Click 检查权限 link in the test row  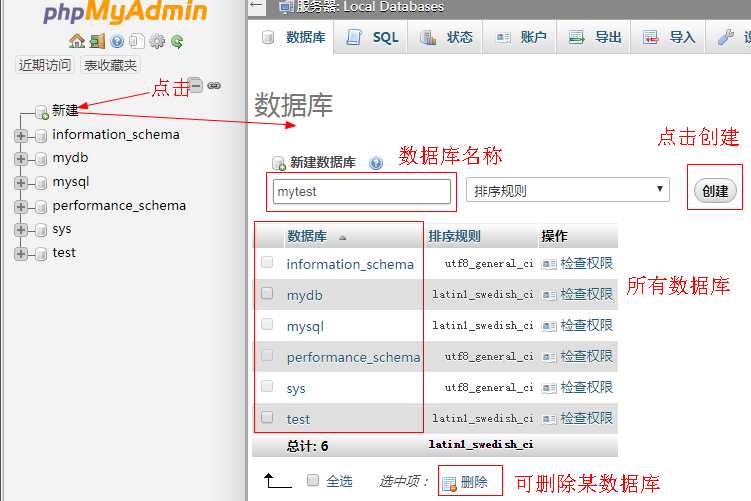(x=586, y=418)
